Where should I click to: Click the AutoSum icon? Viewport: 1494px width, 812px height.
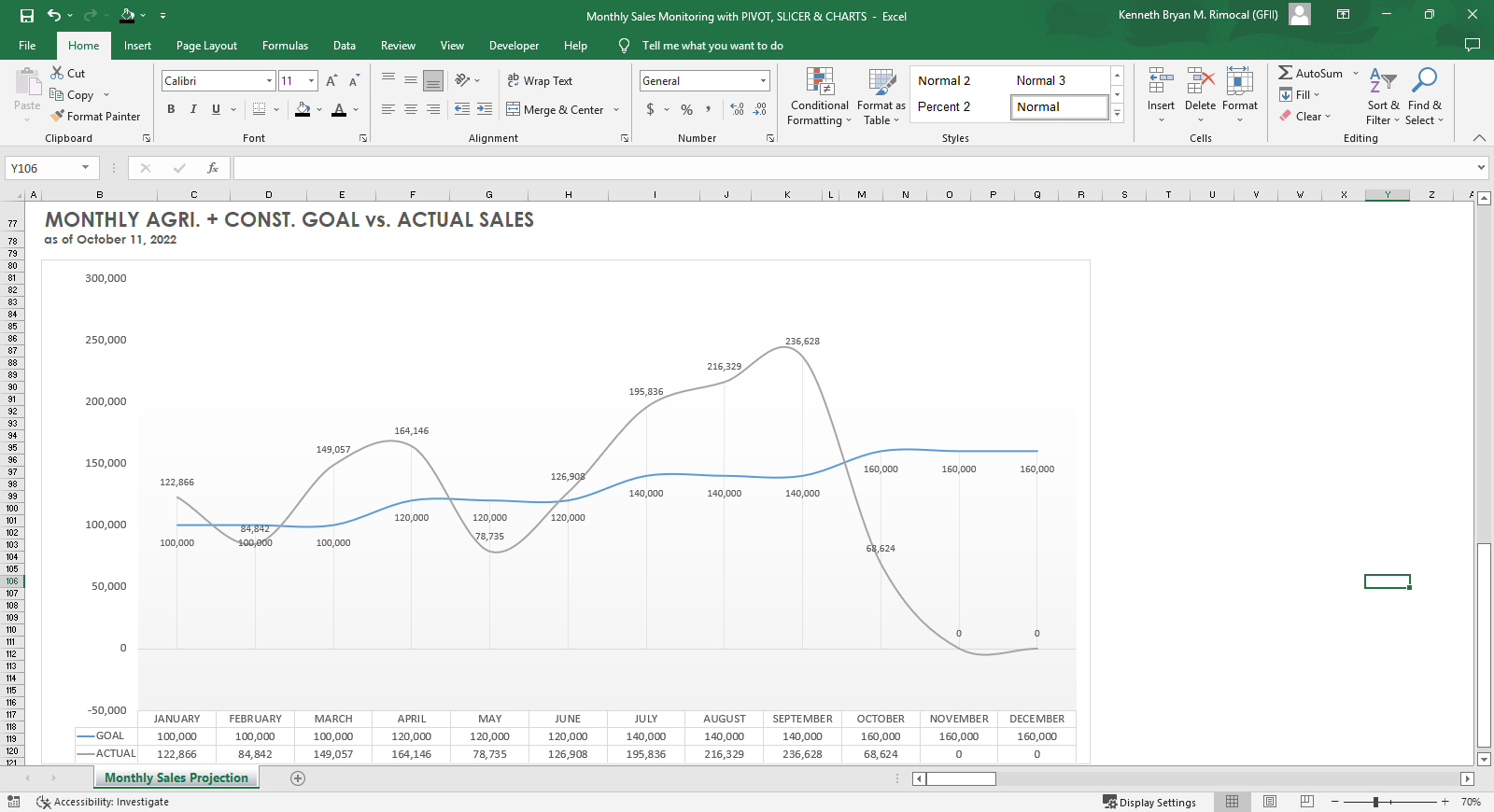coord(1286,73)
